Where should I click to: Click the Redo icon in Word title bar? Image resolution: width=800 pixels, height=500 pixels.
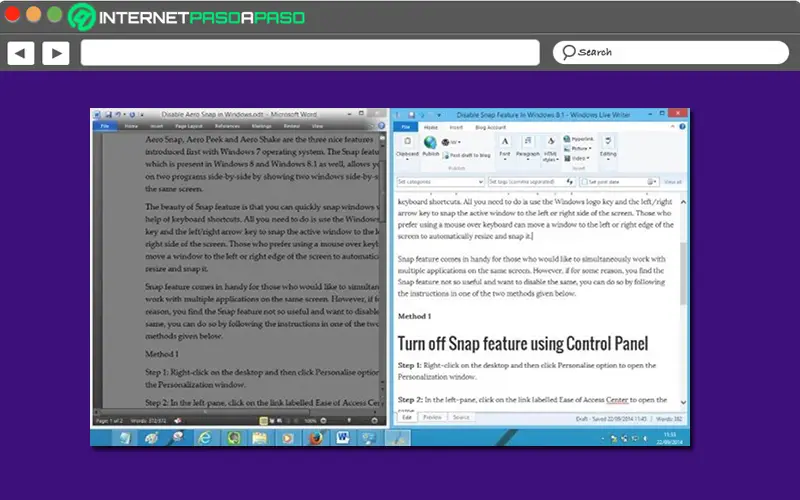pyautogui.click(x=132, y=115)
